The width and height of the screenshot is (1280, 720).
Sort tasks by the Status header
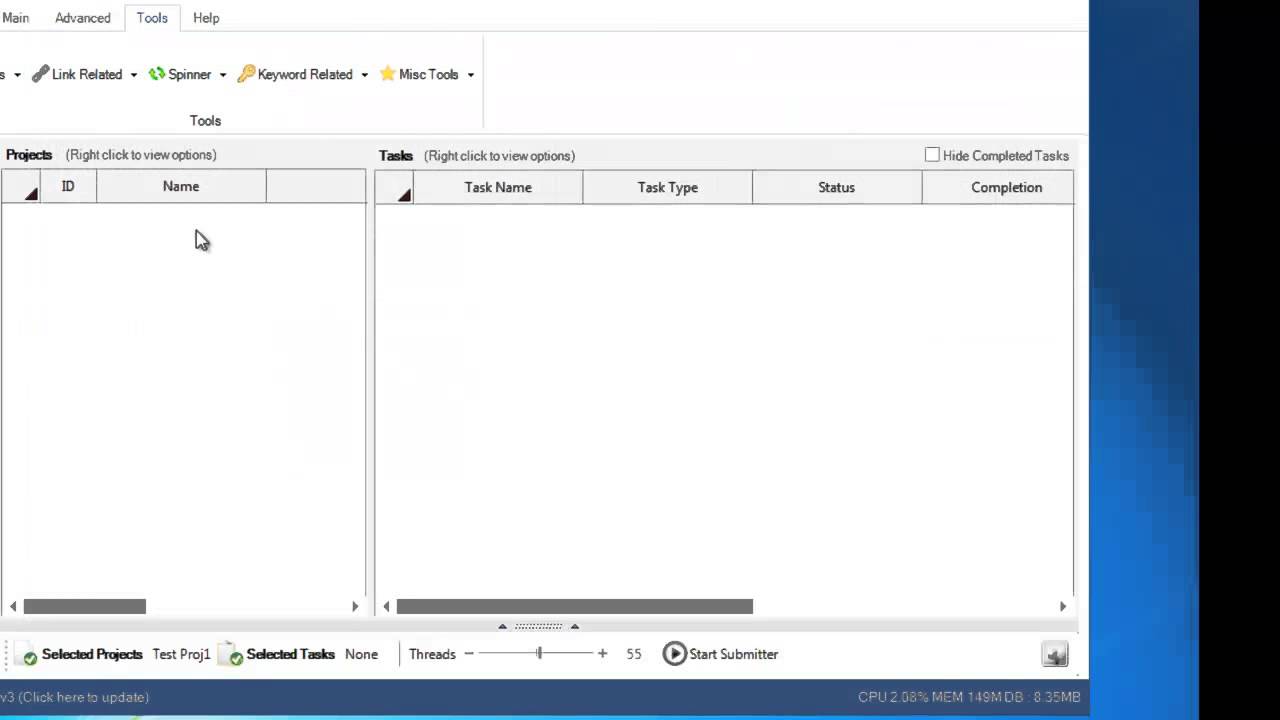837,187
